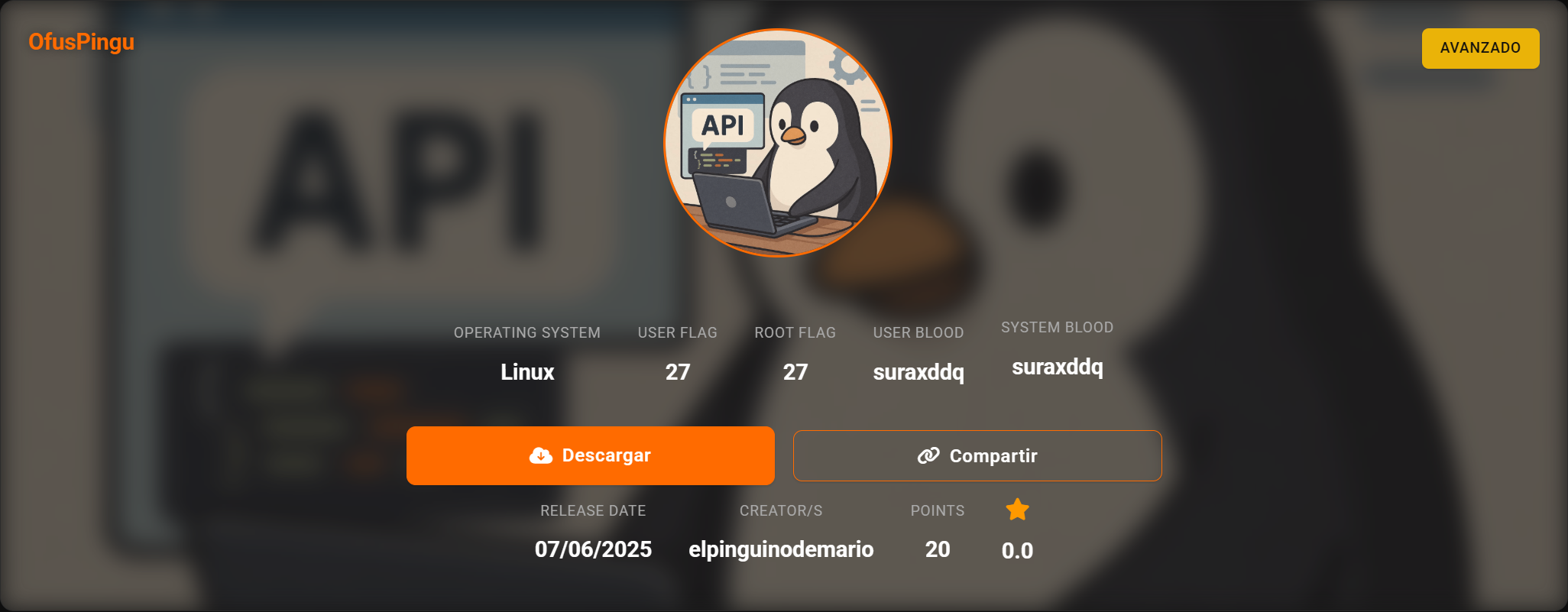Select the OfusPingu machine title
The width and height of the screenshot is (1568, 612).
click(x=81, y=42)
